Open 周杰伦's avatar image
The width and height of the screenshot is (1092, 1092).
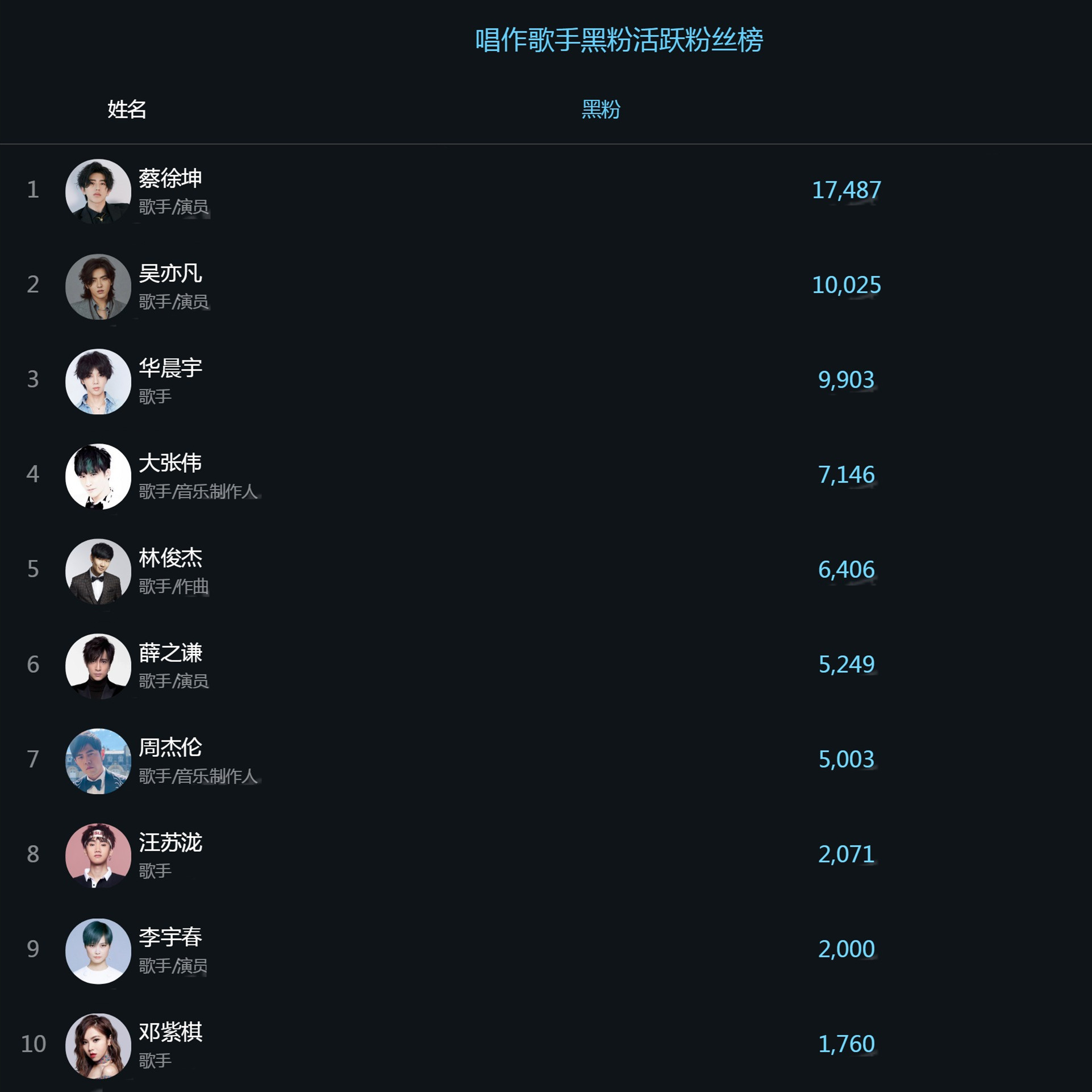click(98, 761)
